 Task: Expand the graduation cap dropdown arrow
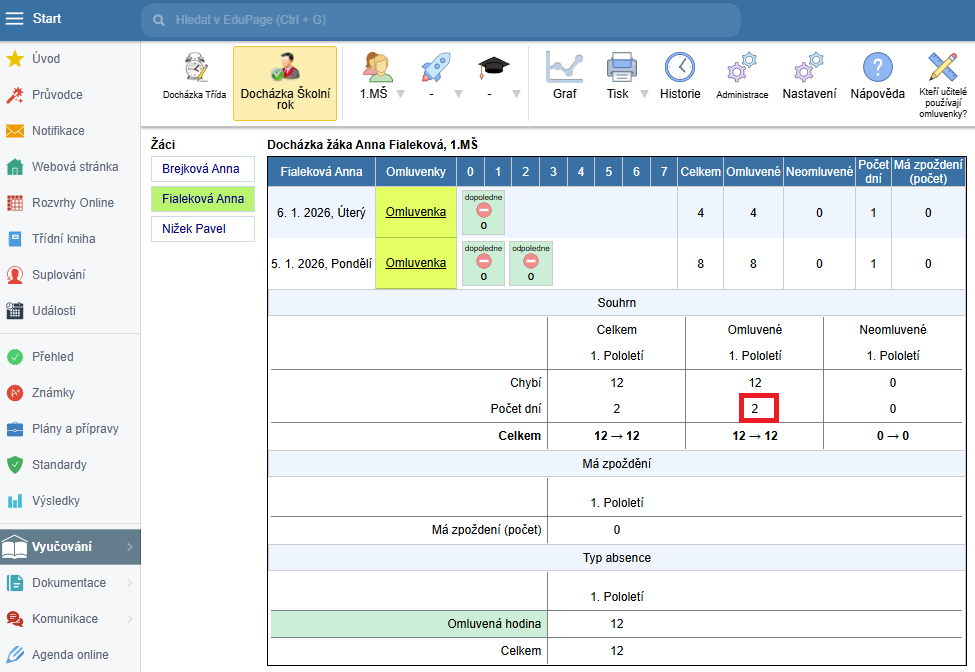coord(516,94)
